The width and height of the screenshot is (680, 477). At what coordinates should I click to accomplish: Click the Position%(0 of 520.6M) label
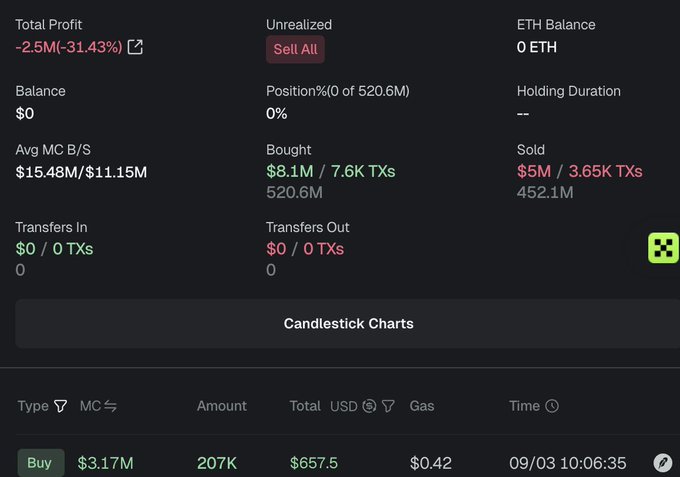(x=338, y=91)
